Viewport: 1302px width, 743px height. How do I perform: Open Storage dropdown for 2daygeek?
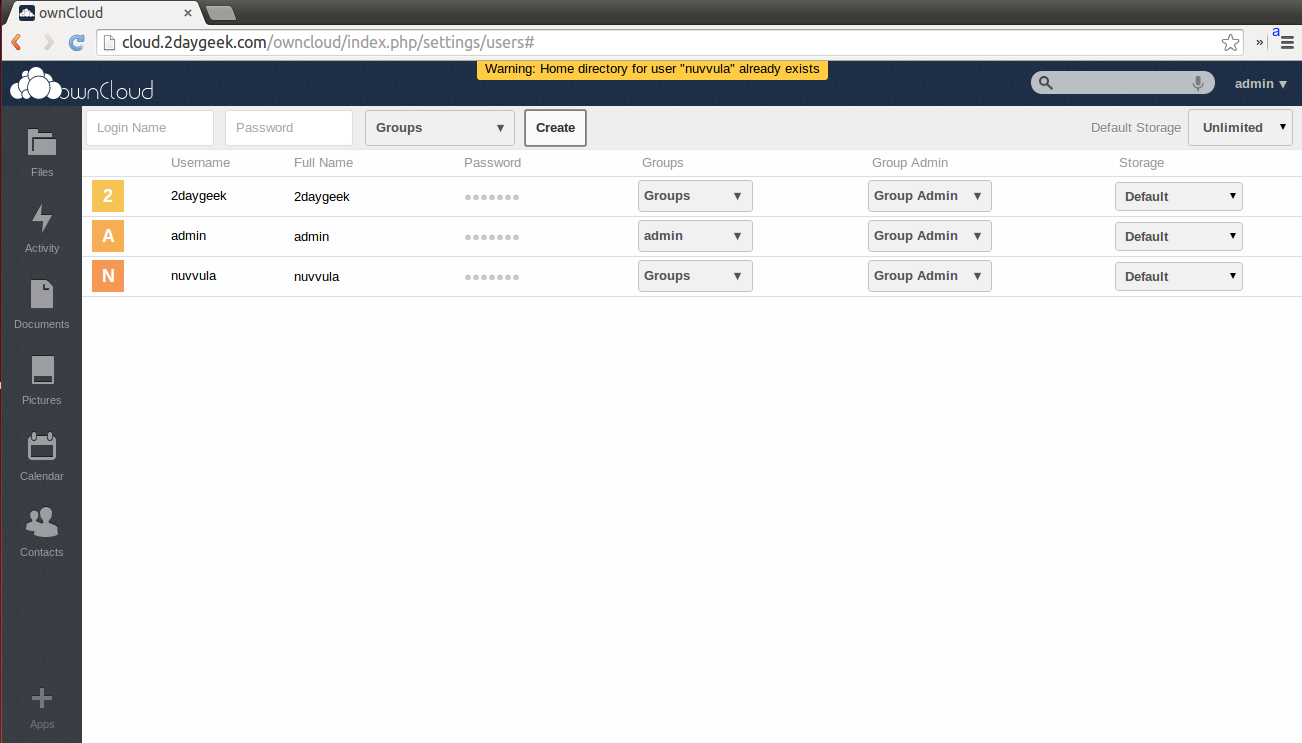click(x=1179, y=196)
